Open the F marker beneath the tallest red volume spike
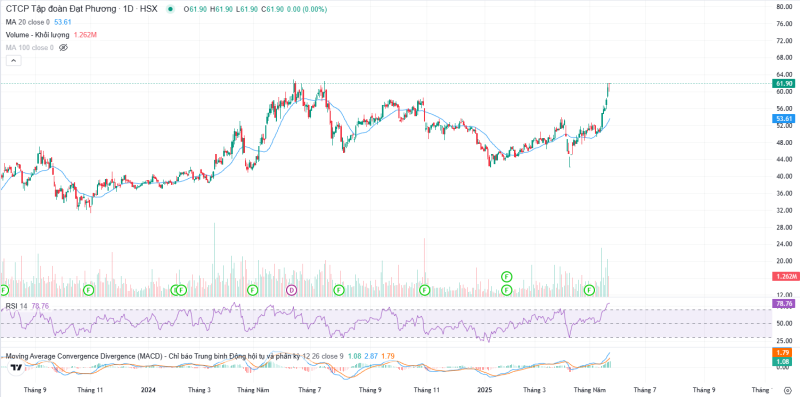This screenshot has width=800, height=397. click(x=424, y=290)
